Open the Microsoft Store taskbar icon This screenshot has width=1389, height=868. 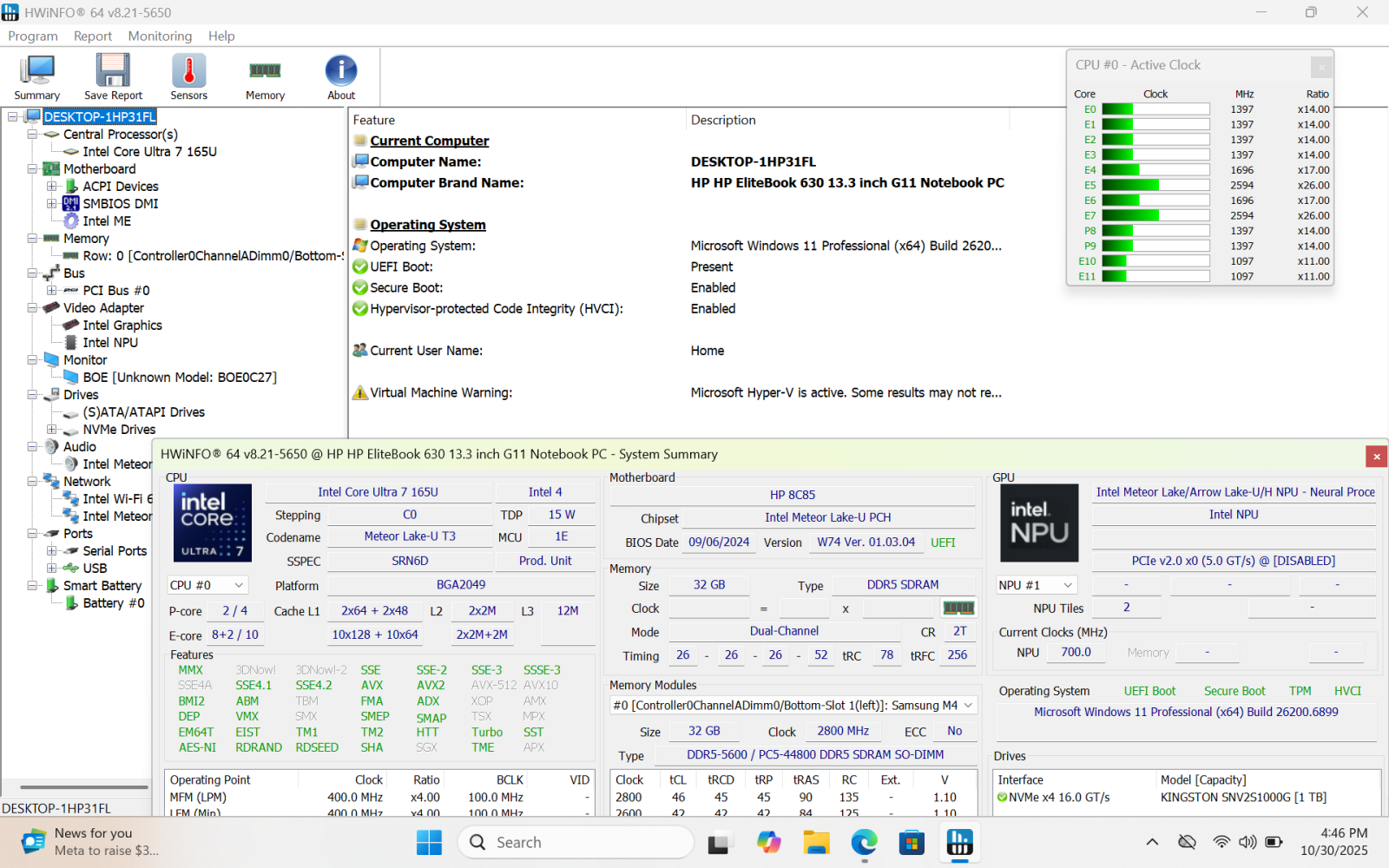[x=912, y=842]
